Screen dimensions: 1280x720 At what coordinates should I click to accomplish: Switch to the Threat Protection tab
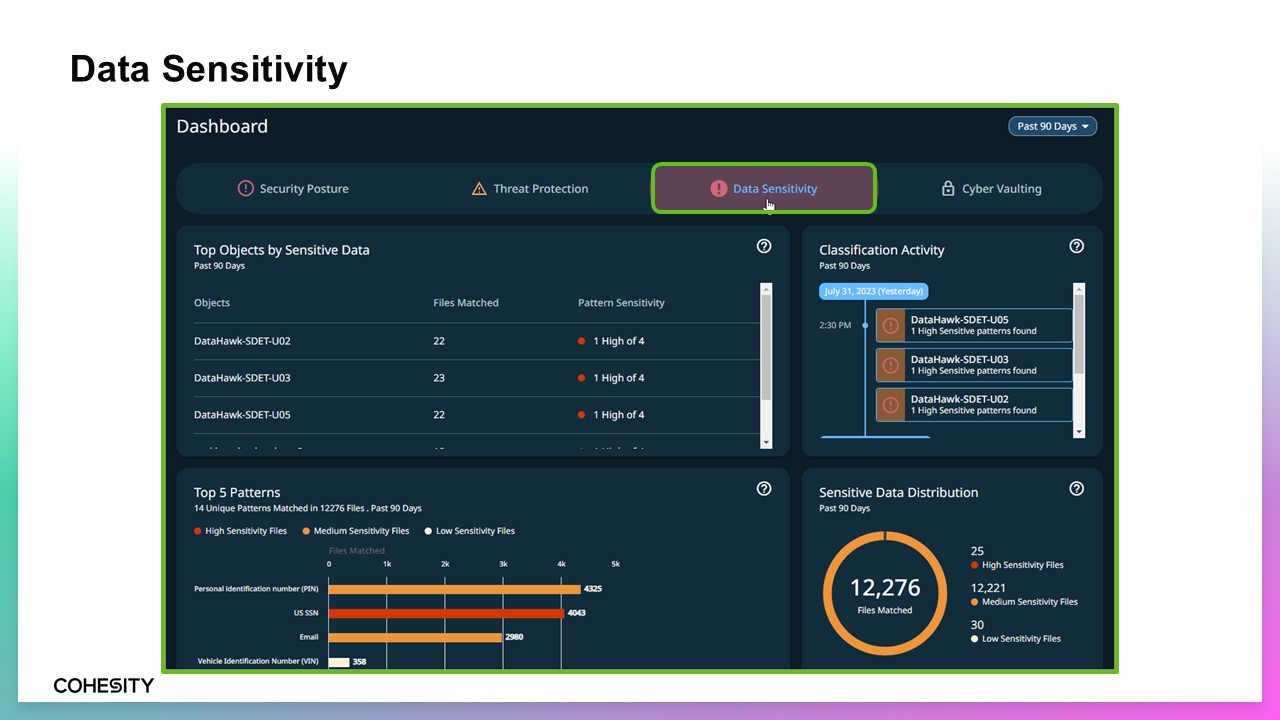point(530,188)
